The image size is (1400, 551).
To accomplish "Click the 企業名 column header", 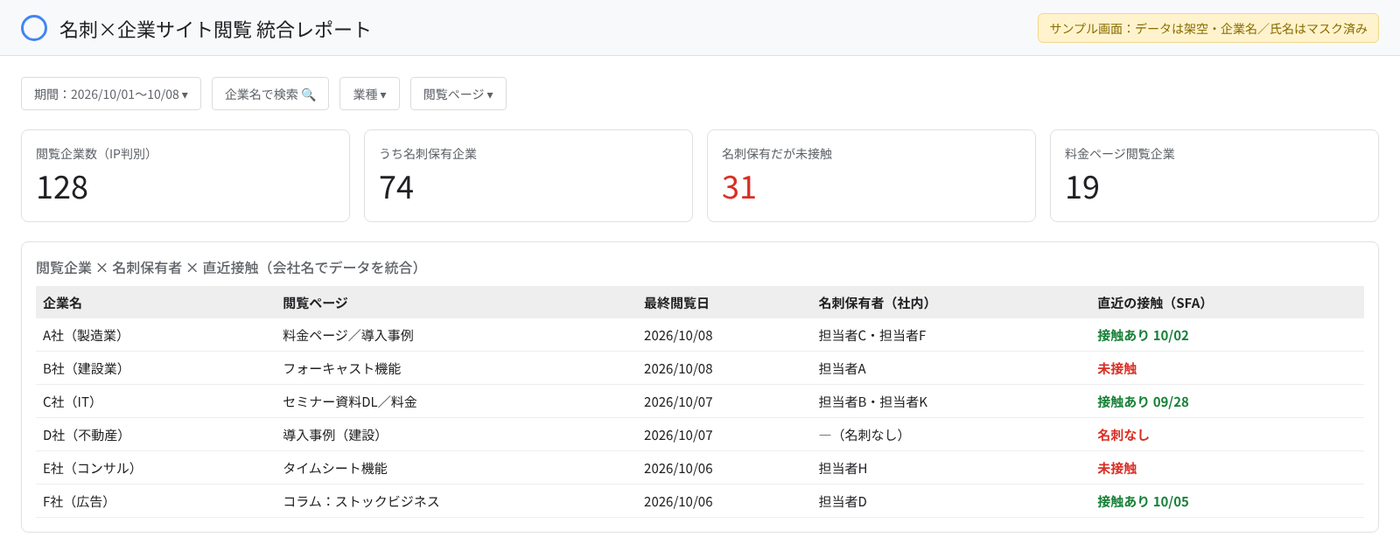I will point(63,303).
